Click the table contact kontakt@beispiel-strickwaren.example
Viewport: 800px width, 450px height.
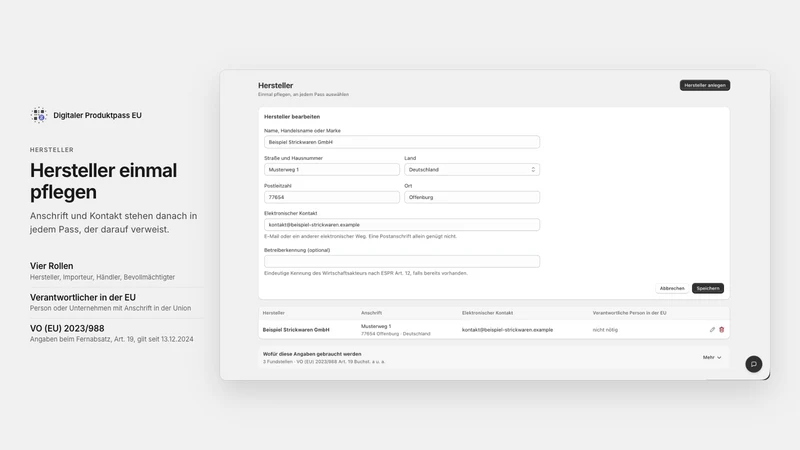pos(507,330)
